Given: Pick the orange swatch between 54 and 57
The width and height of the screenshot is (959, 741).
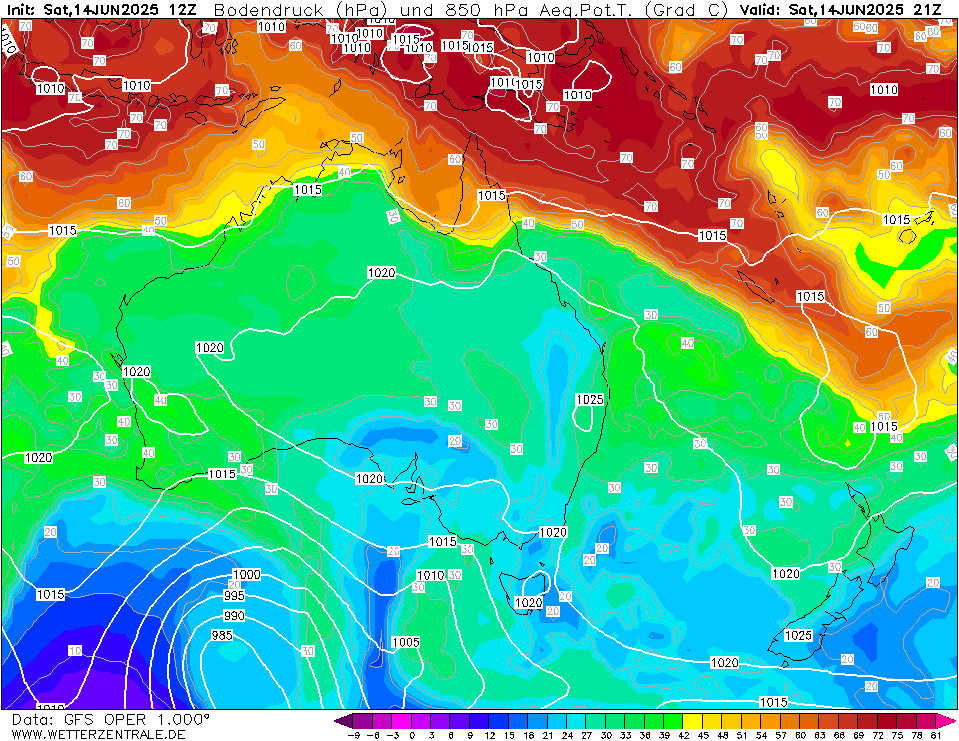Looking at the screenshot, I should click(769, 720).
